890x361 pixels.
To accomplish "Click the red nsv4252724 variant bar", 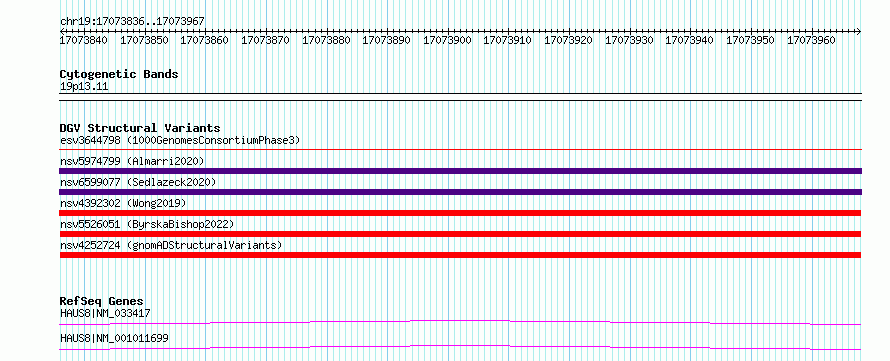I will coord(460,255).
